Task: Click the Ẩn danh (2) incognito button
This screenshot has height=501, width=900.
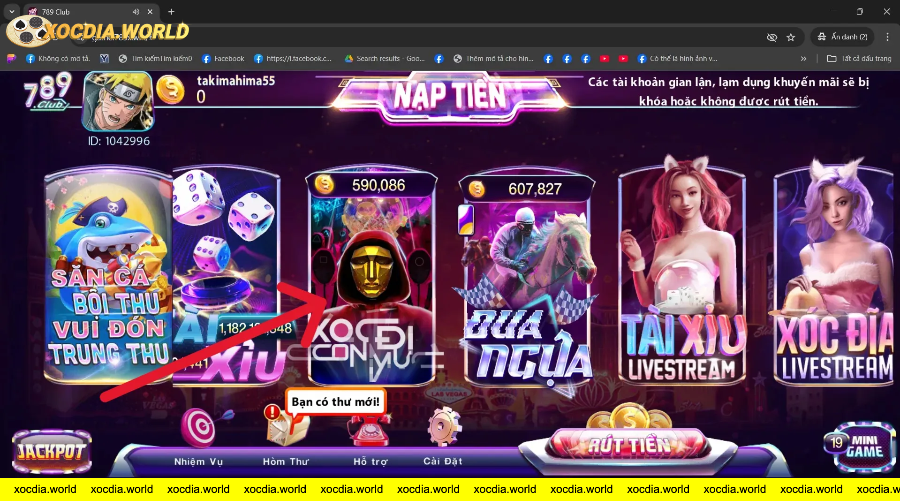Action: (842, 37)
